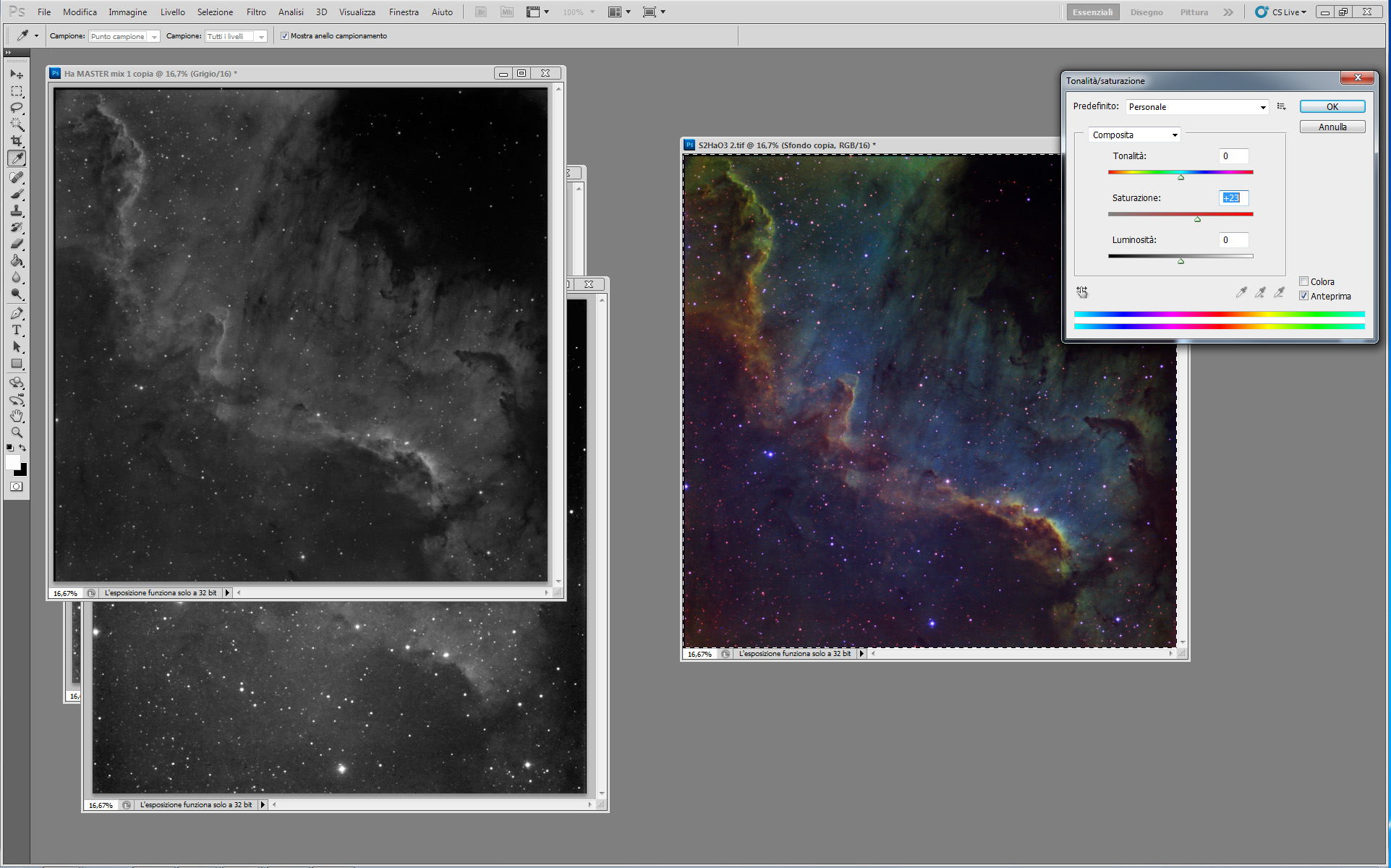This screenshot has width=1391, height=868.
Task: Reset default foreground and background colors
Action: [x=10, y=448]
